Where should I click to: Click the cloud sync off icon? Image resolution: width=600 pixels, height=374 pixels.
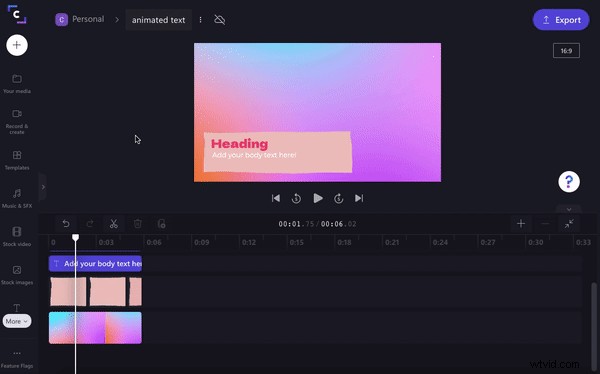pos(220,20)
